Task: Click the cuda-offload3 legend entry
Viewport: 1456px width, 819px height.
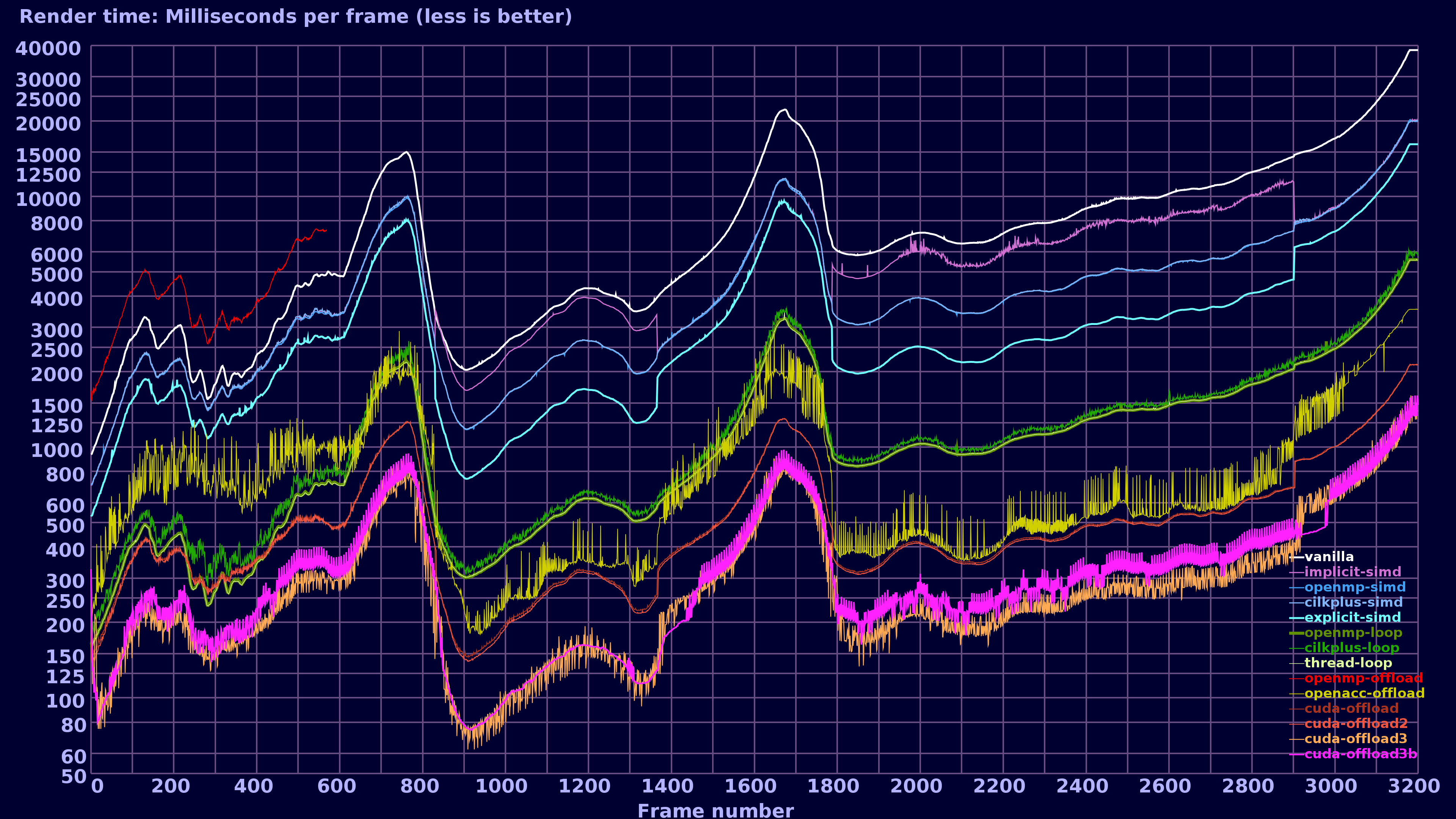Action: tap(1356, 739)
